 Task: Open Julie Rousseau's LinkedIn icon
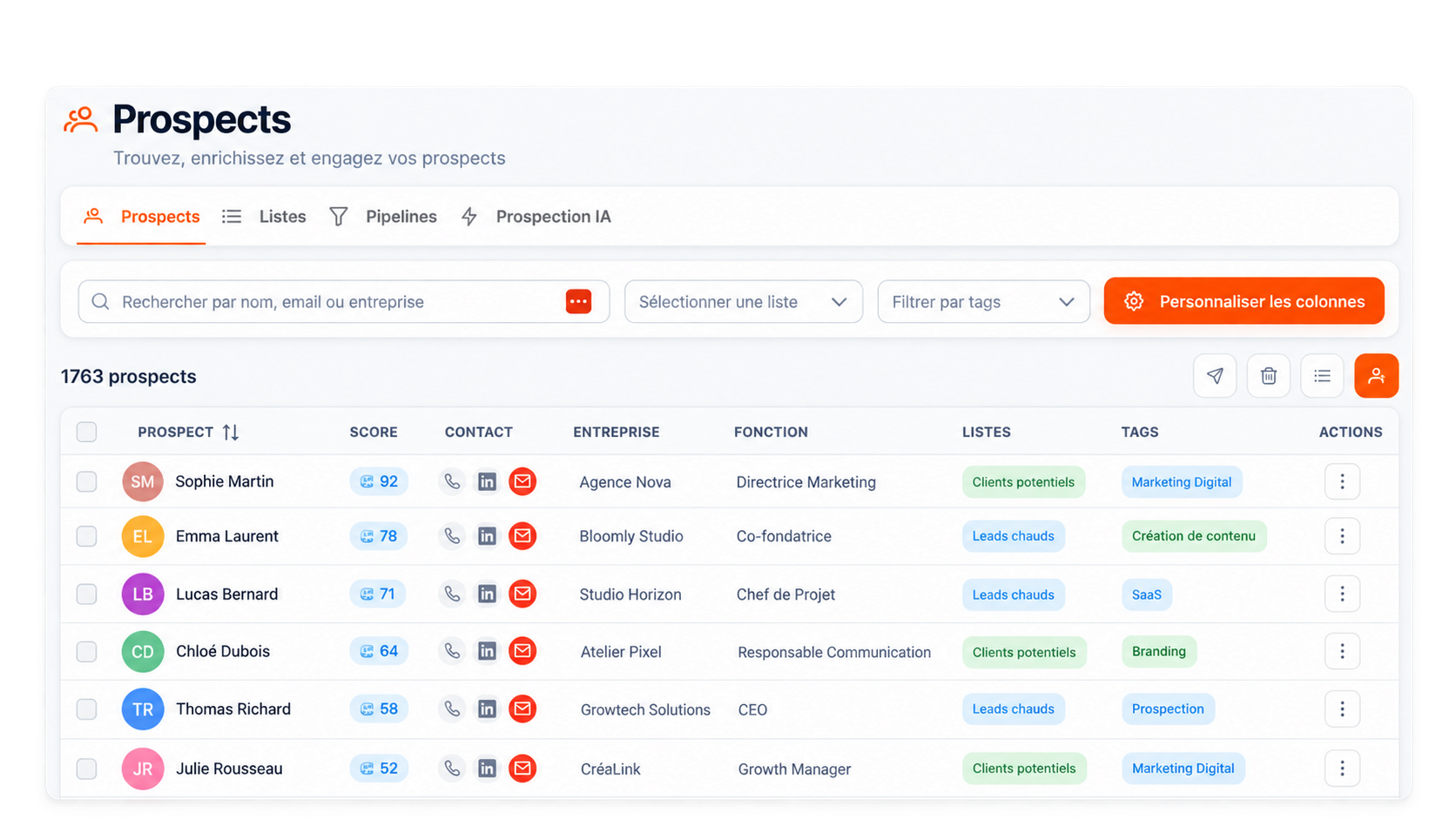(x=487, y=769)
